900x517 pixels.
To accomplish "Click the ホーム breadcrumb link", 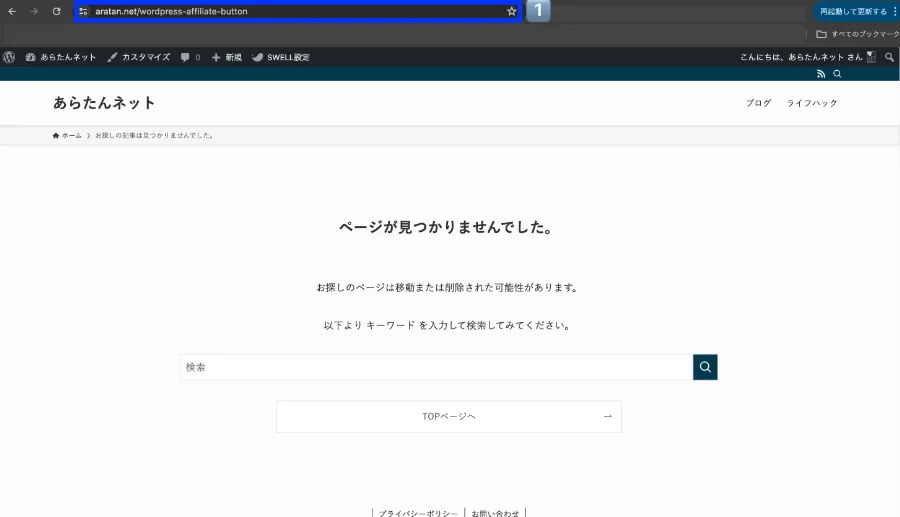I will [67, 136].
